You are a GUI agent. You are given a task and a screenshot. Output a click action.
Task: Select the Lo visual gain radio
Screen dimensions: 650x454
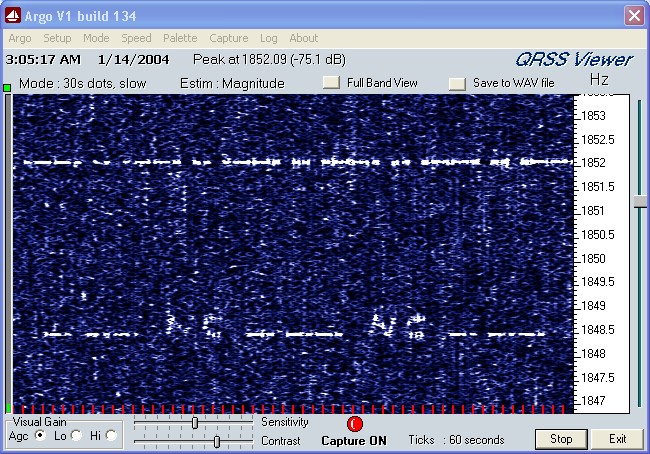point(76,435)
